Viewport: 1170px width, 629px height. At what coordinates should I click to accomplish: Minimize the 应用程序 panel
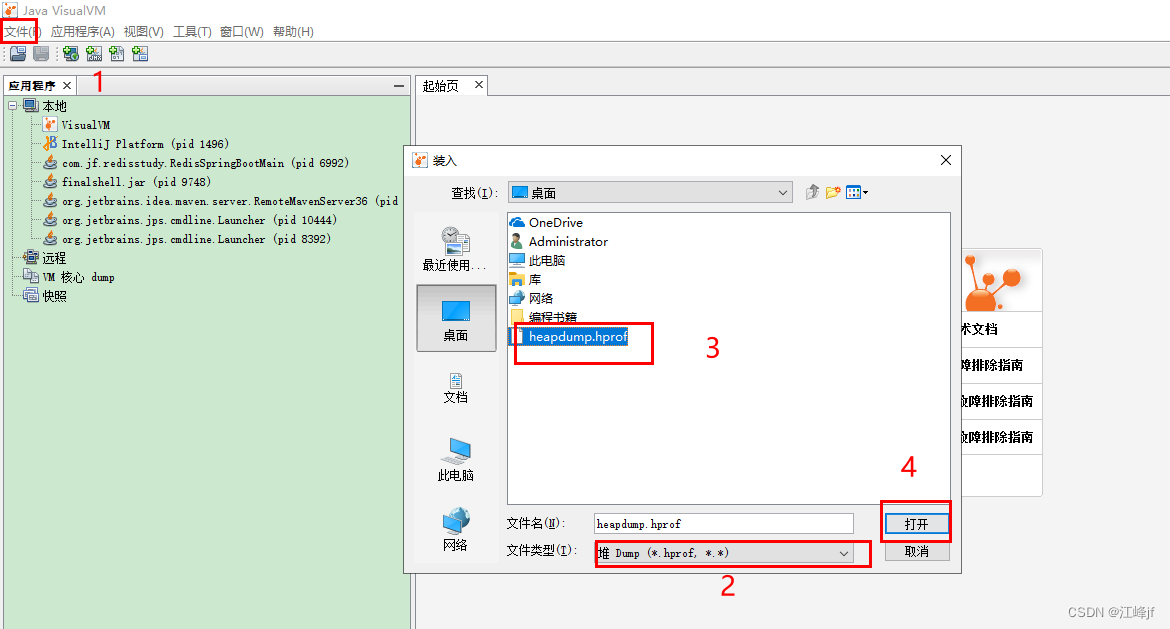[399, 86]
